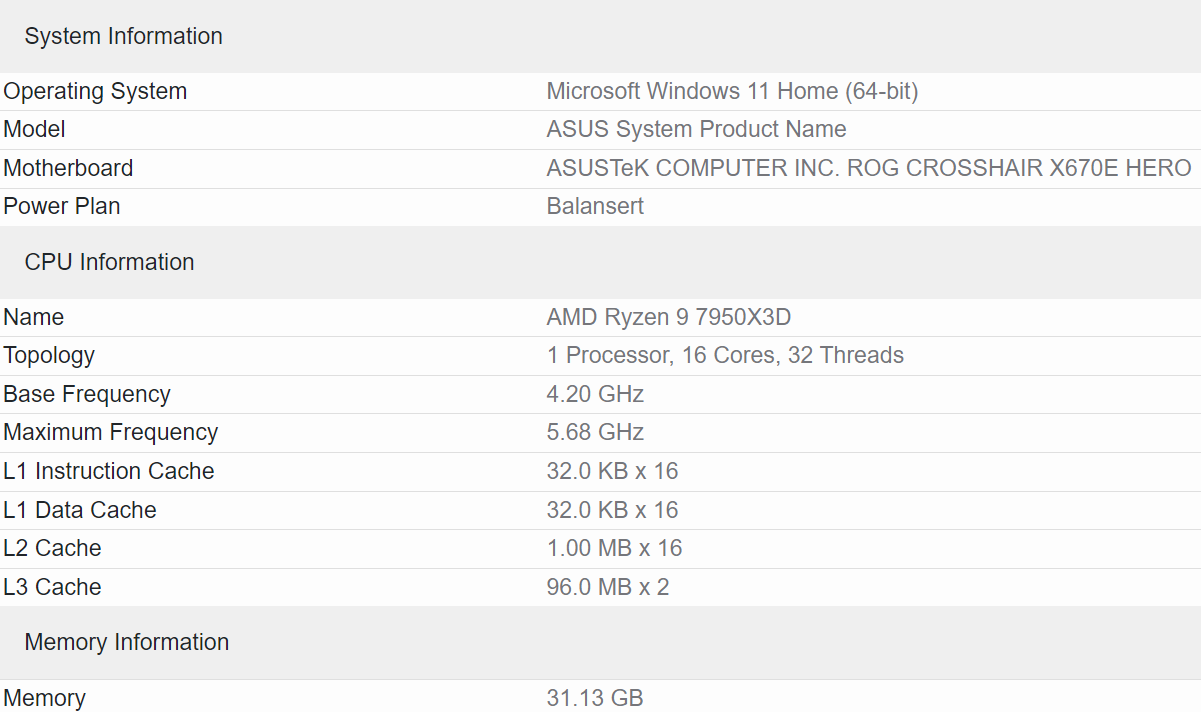Click the Power Plan label
This screenshot has height=712, width=1201.
coord(62,206)
